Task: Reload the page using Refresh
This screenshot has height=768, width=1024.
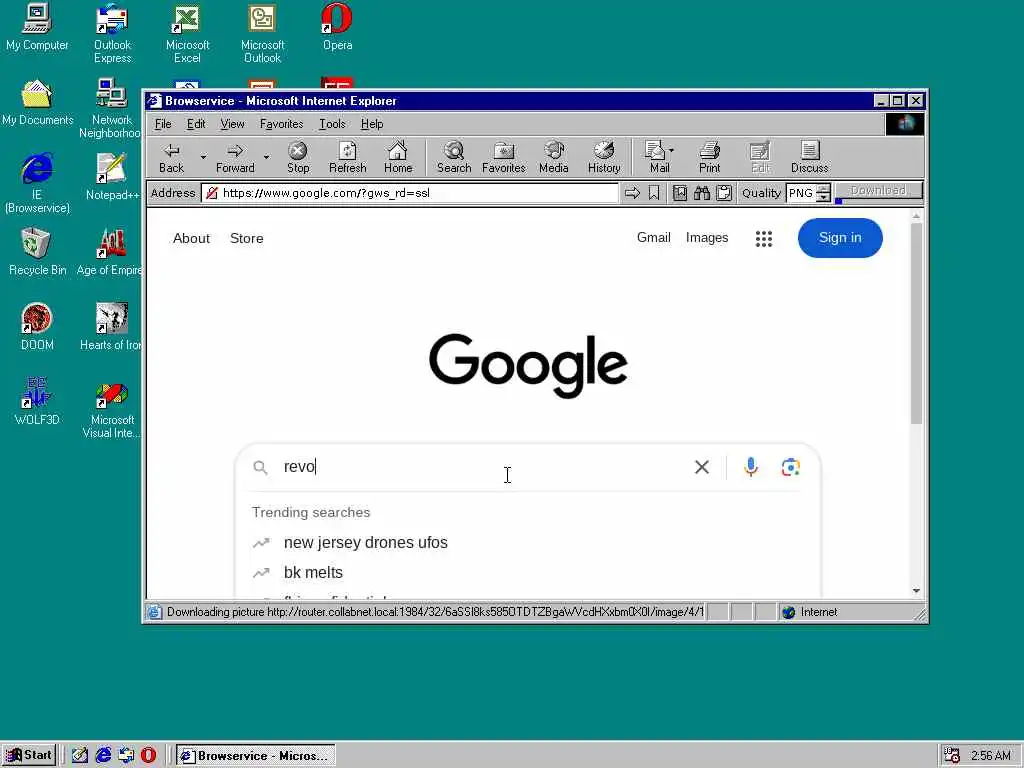Action: pyautogui.click(x=347, y=157)
